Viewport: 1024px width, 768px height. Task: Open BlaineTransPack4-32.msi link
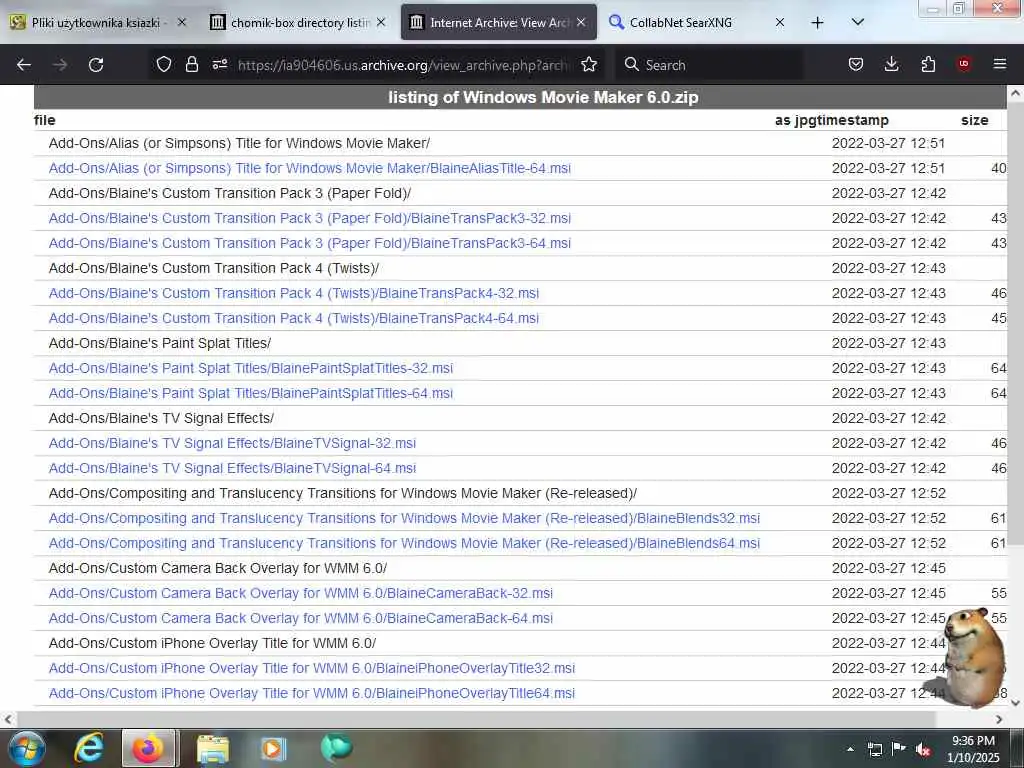point(294,293)
